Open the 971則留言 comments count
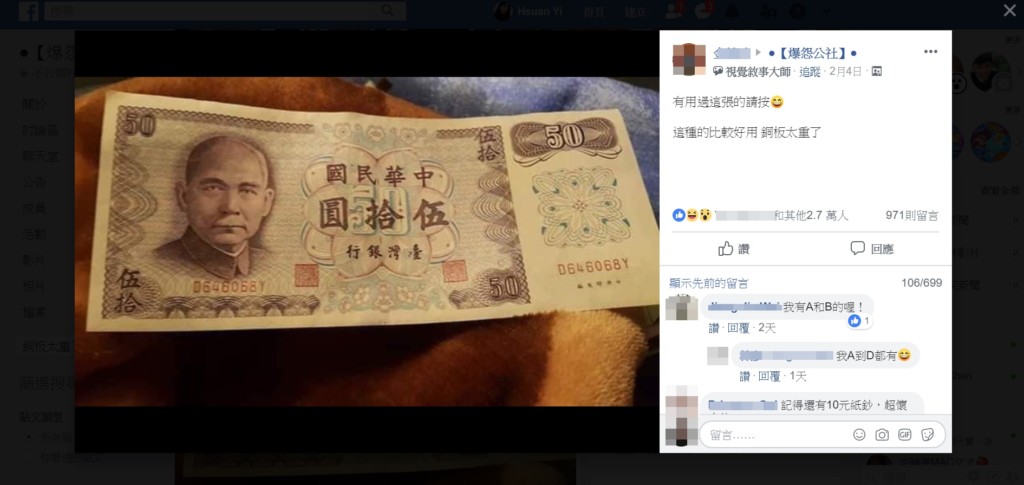The image size is (1024, 485). (912, 215)
